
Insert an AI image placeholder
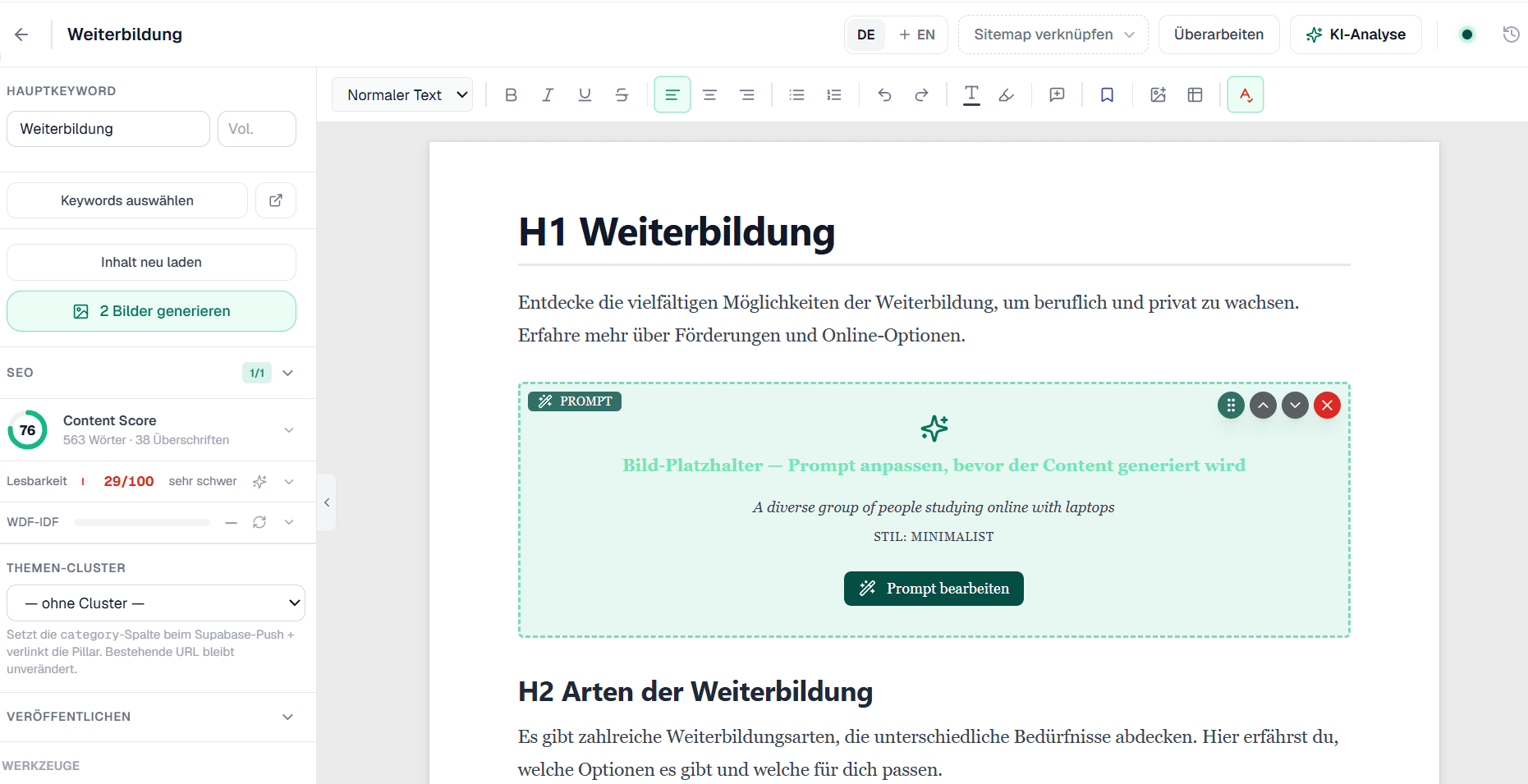pos(1158,94)
